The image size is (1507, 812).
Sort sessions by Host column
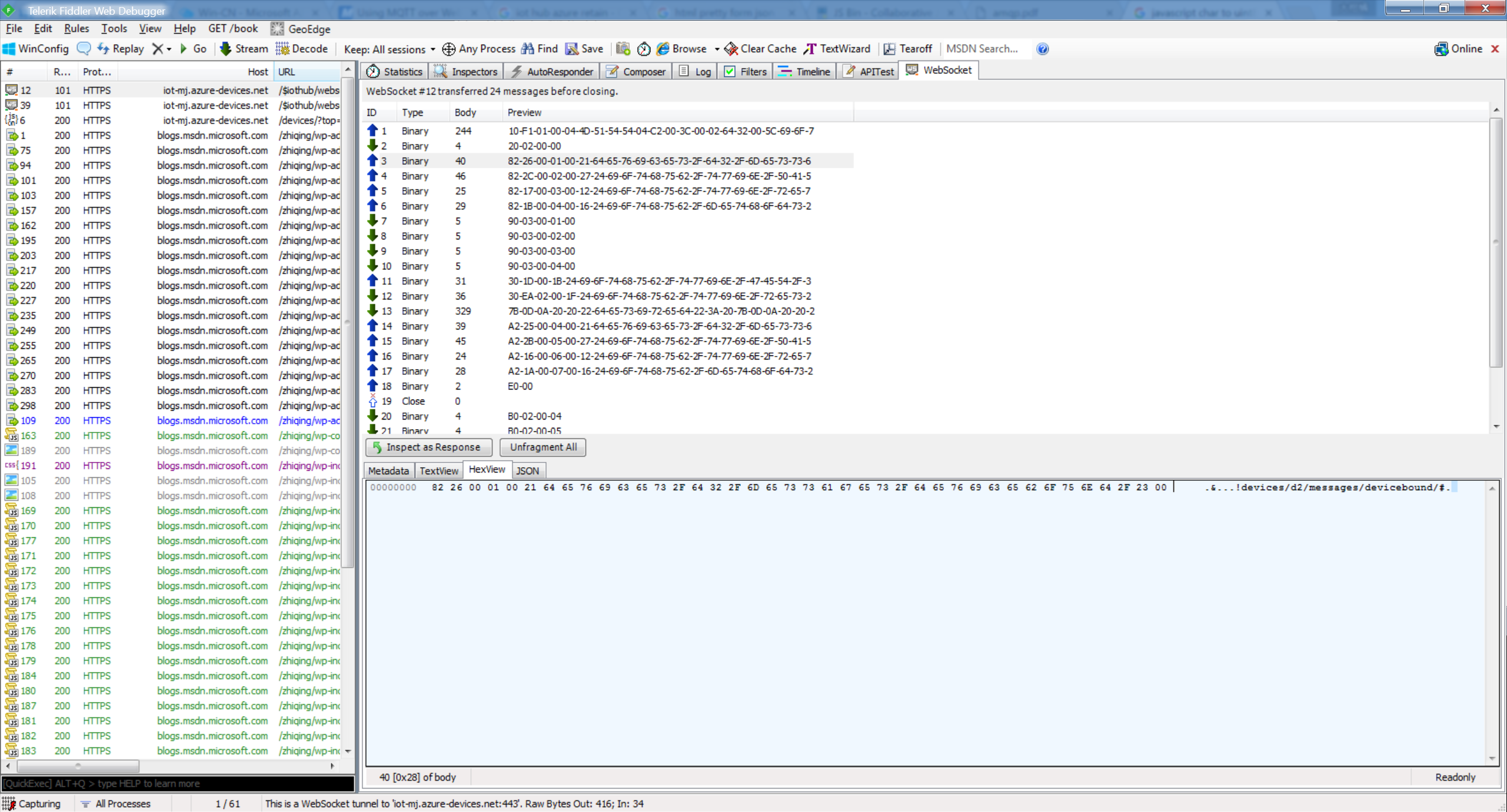click(x=195, y=72)
